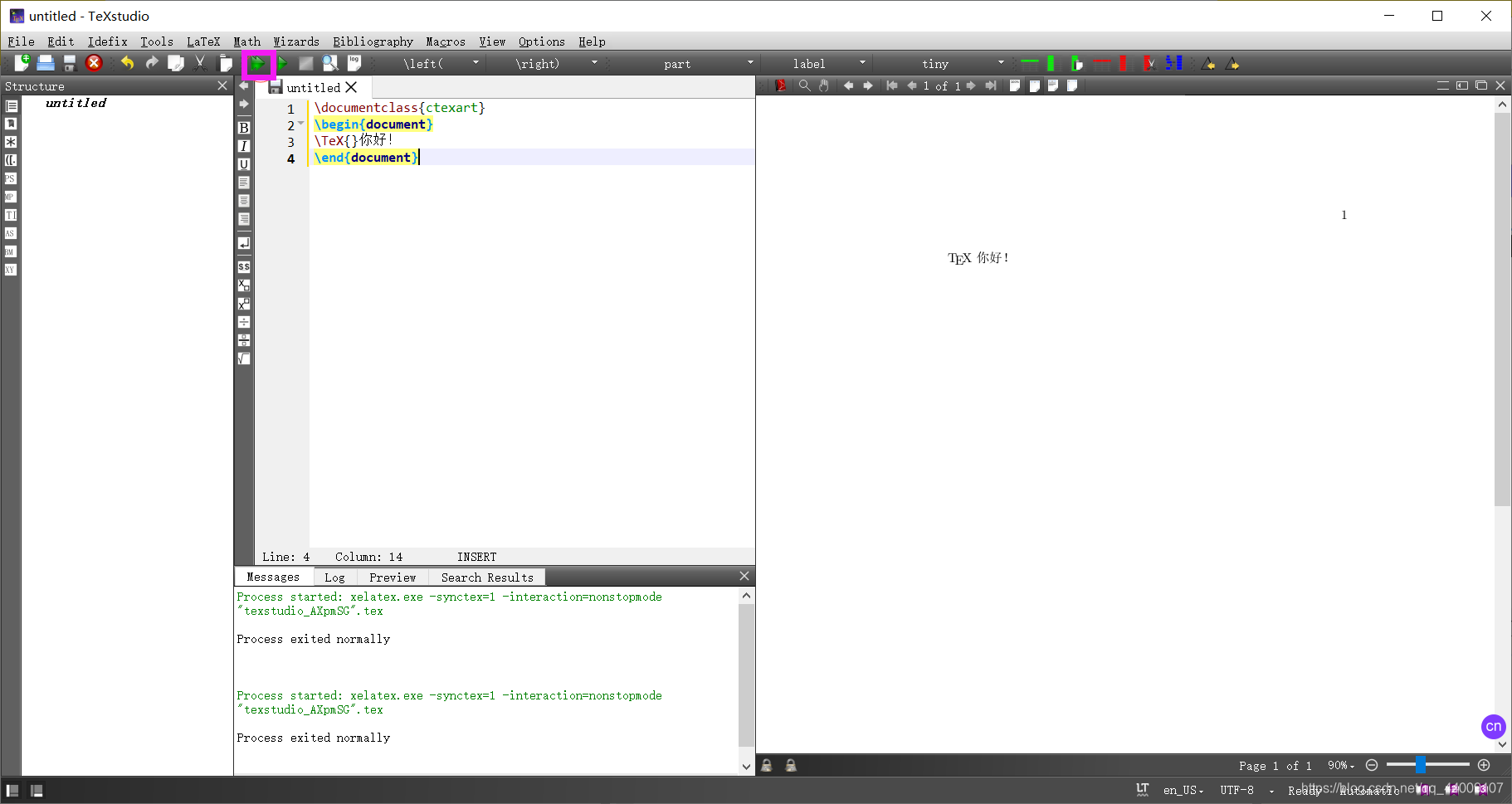Click the single green Compile arrow

click(x=282, y=63)
